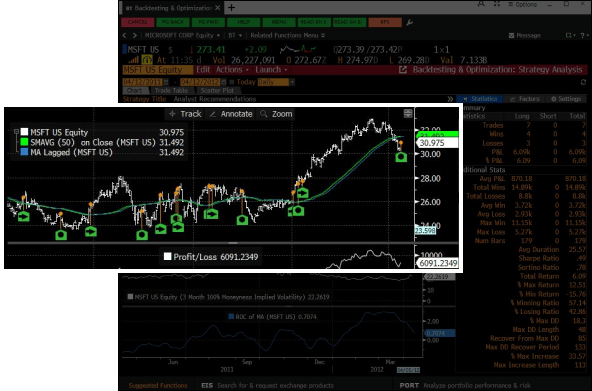Click the green MENU button
592x391 pixels.
[279, 22]
